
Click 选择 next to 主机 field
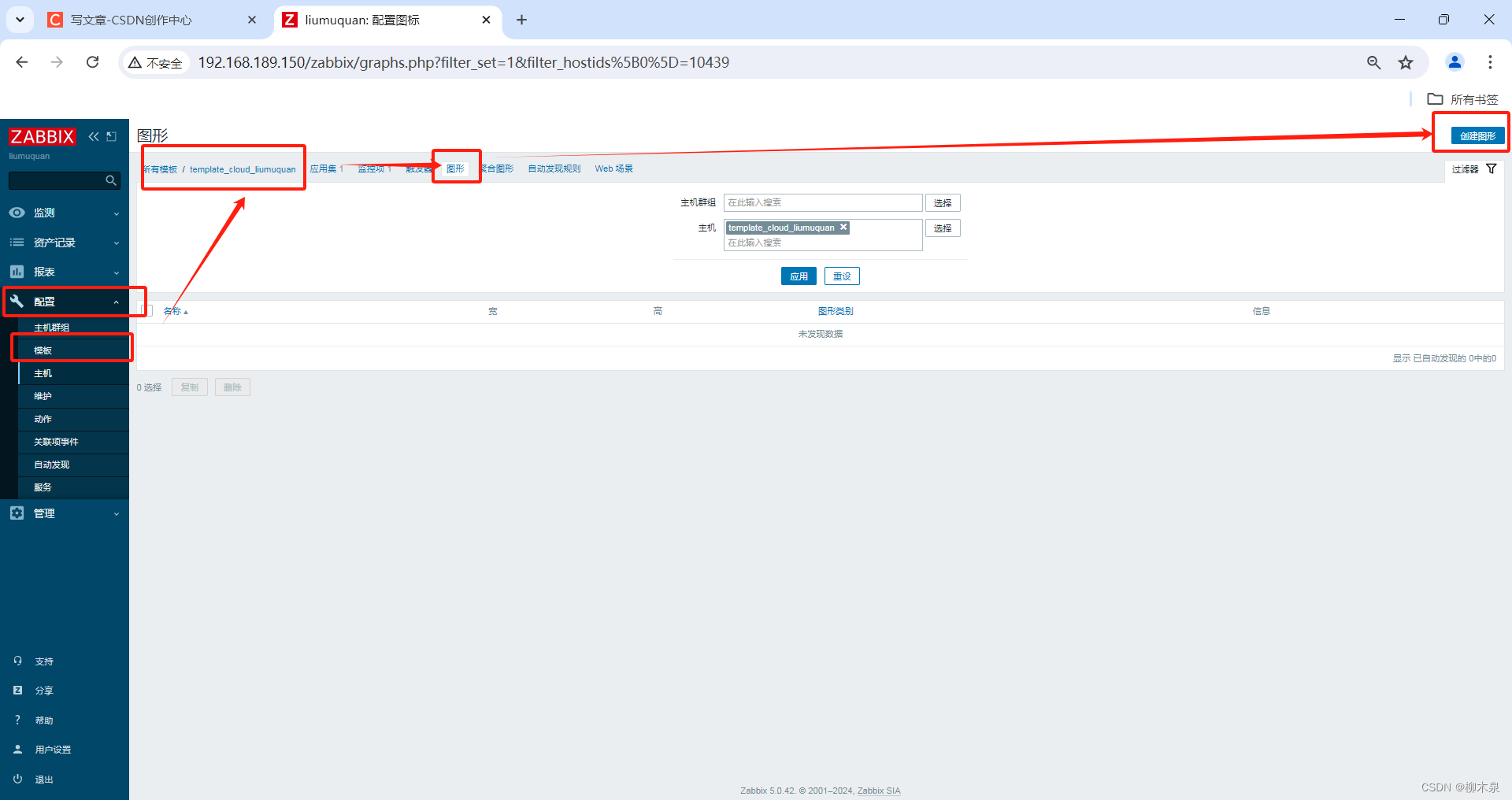click(943, 228)
